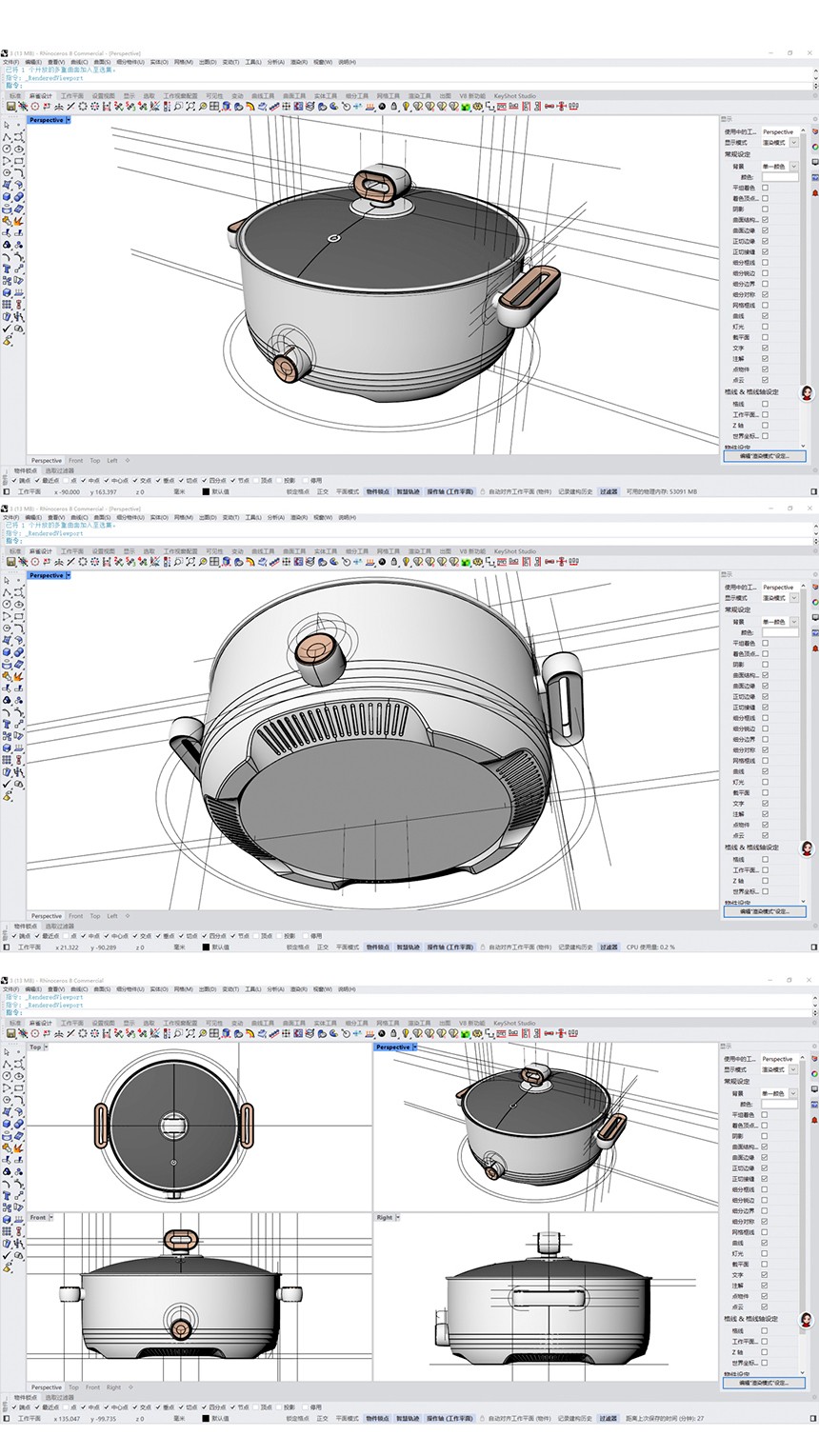
Task: Click black 默认值 layer swatch in top window status bar
Action: pyautogui.click(x=206, y=492)
